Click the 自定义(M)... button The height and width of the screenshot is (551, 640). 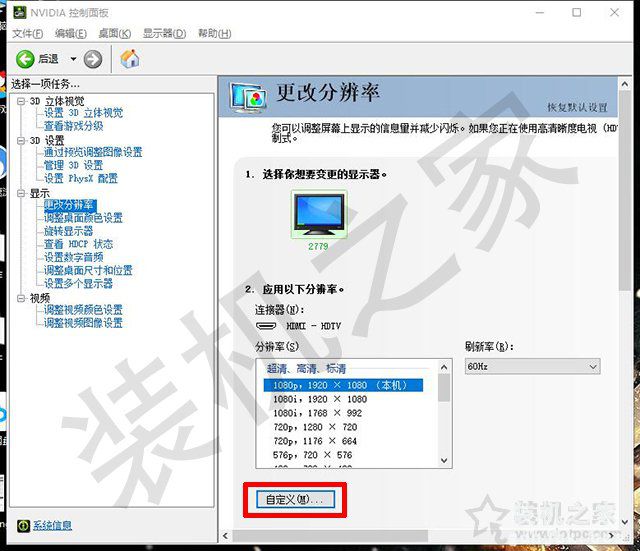[x=296, y=500]
